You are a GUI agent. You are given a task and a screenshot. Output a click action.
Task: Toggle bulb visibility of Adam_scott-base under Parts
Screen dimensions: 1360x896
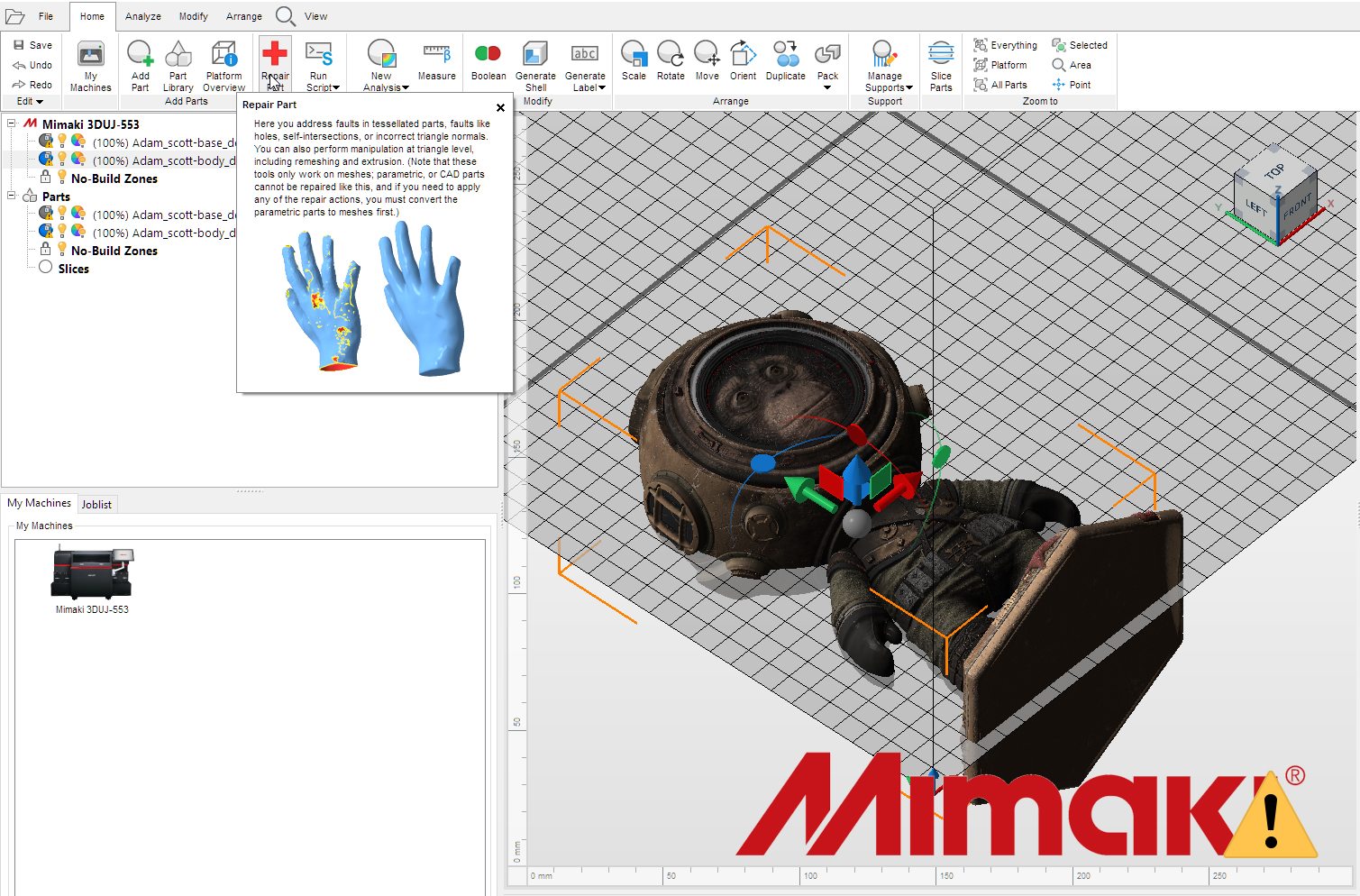[62, 213]
